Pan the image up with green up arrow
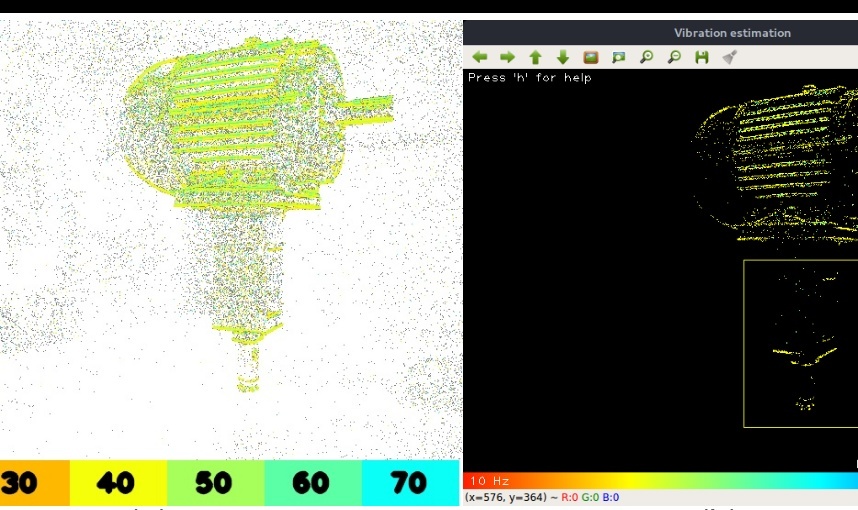This screenshot has width=858, height=510. coord(535,57)
